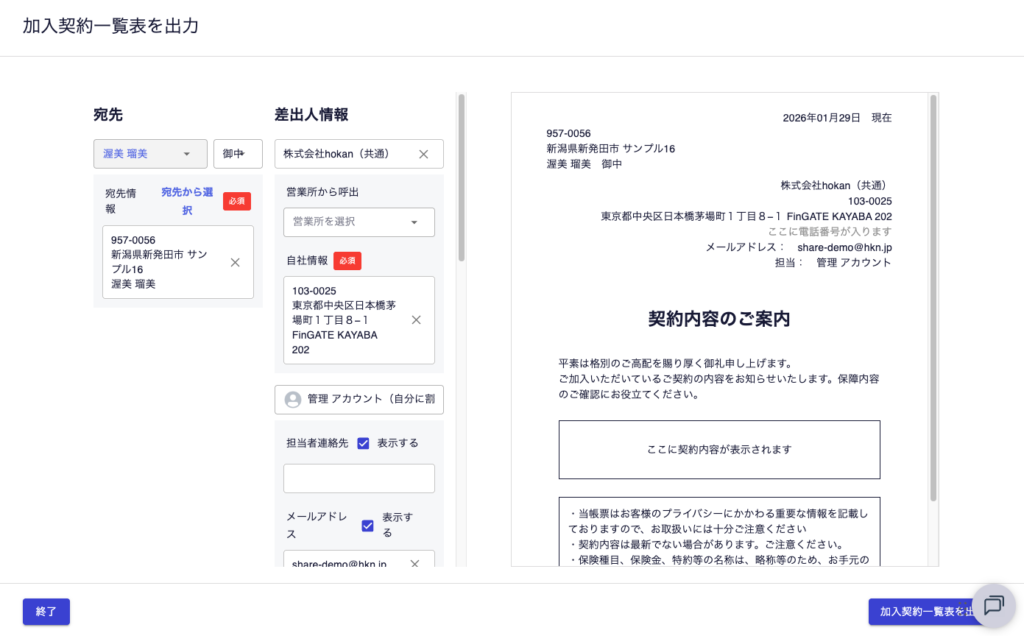Toggle 担当者連絡先 表示する checkbox
The height and width of the screenshot is (636, 1024).
(364, 443)
